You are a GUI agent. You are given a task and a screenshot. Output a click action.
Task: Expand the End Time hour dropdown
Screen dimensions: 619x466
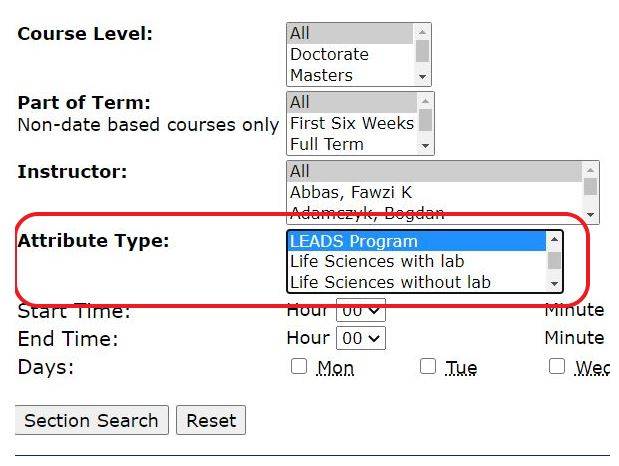click(x=360, y=338)
